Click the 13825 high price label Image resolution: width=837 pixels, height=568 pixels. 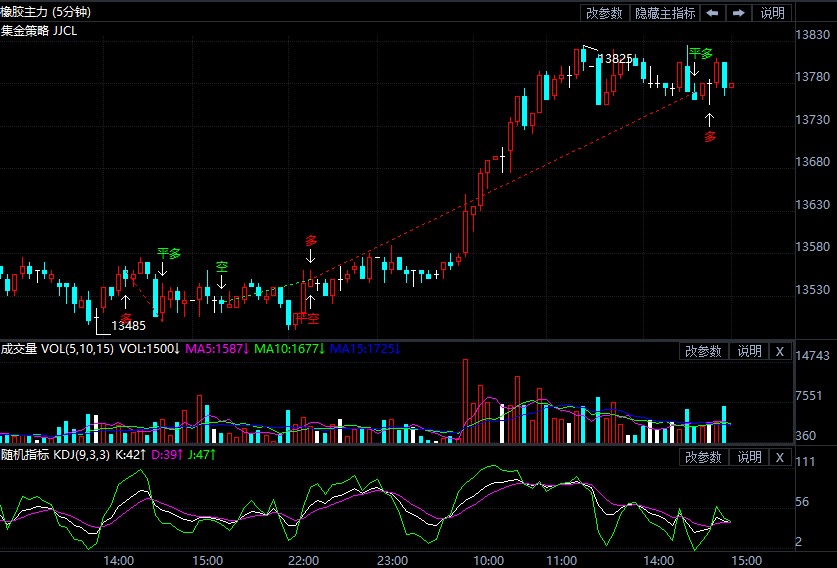click(x=615, y=59)
